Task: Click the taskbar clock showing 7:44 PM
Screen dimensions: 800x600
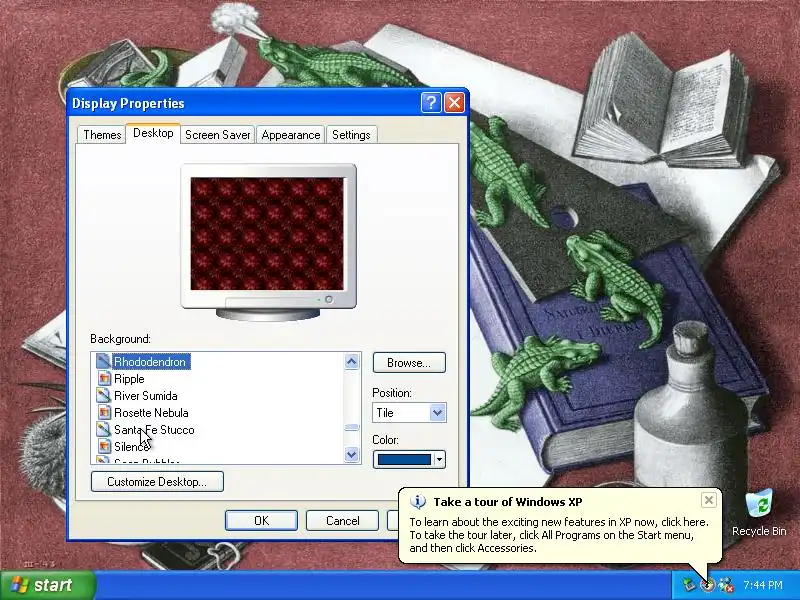Action: tap(763, 585)
